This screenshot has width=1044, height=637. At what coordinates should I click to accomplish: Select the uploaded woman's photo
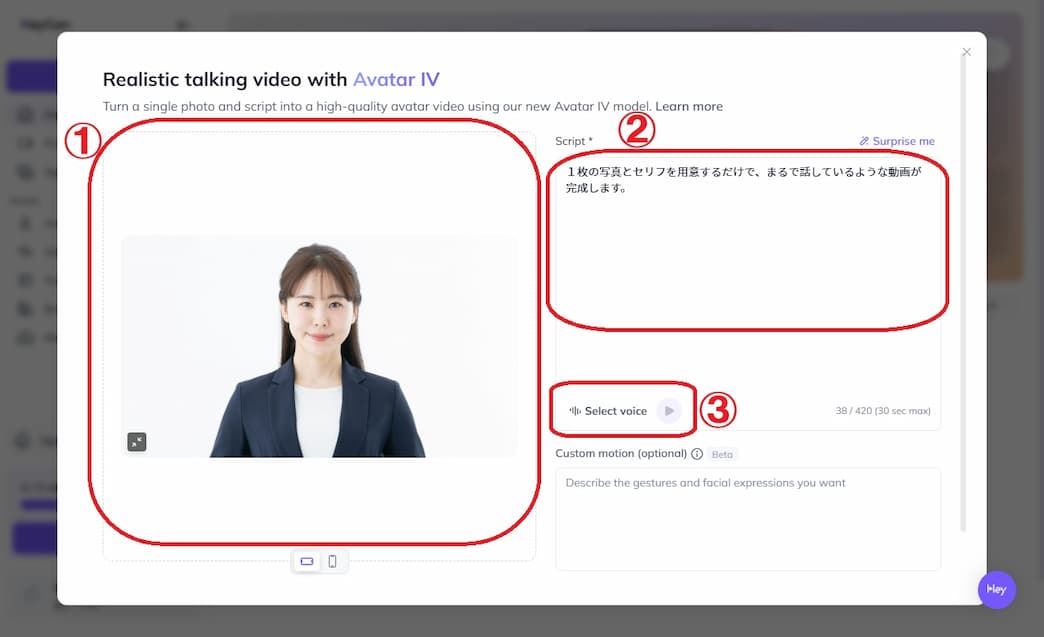(319, 347)
